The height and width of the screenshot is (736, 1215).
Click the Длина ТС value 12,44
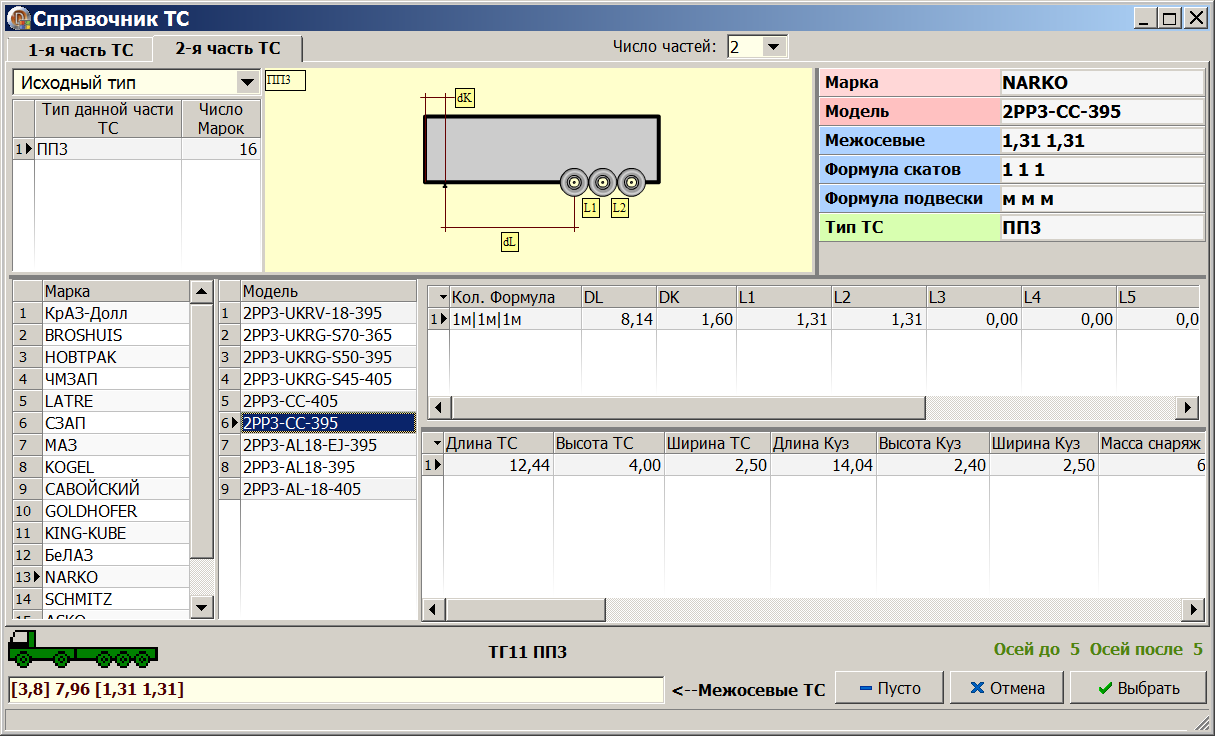point(498,465)
